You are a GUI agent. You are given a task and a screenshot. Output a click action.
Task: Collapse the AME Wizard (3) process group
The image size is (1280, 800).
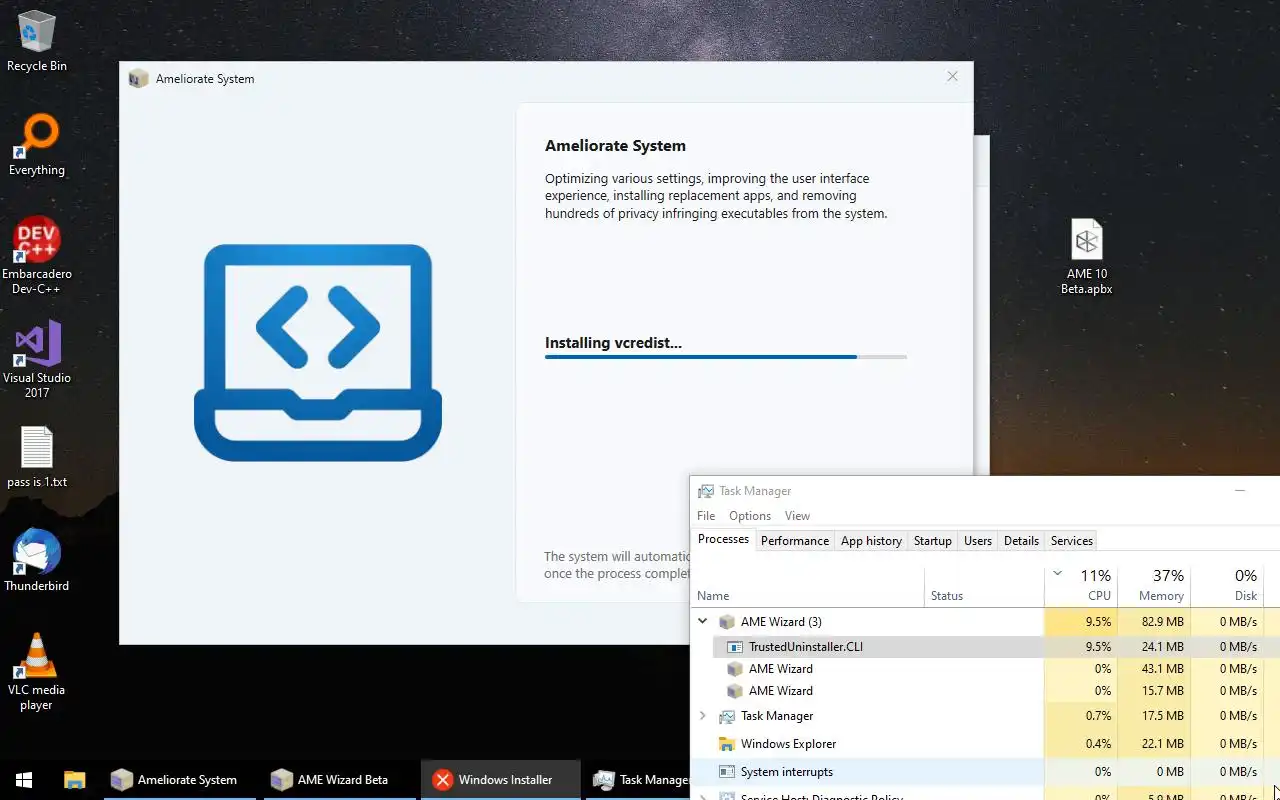point(703,621)
